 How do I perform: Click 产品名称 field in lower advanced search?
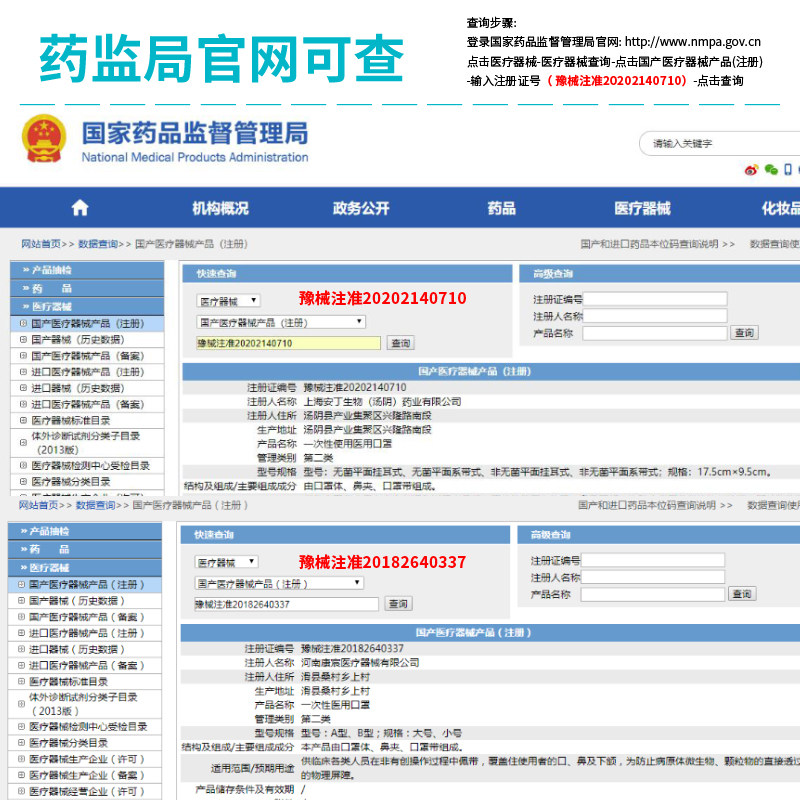tap(653, 594)
